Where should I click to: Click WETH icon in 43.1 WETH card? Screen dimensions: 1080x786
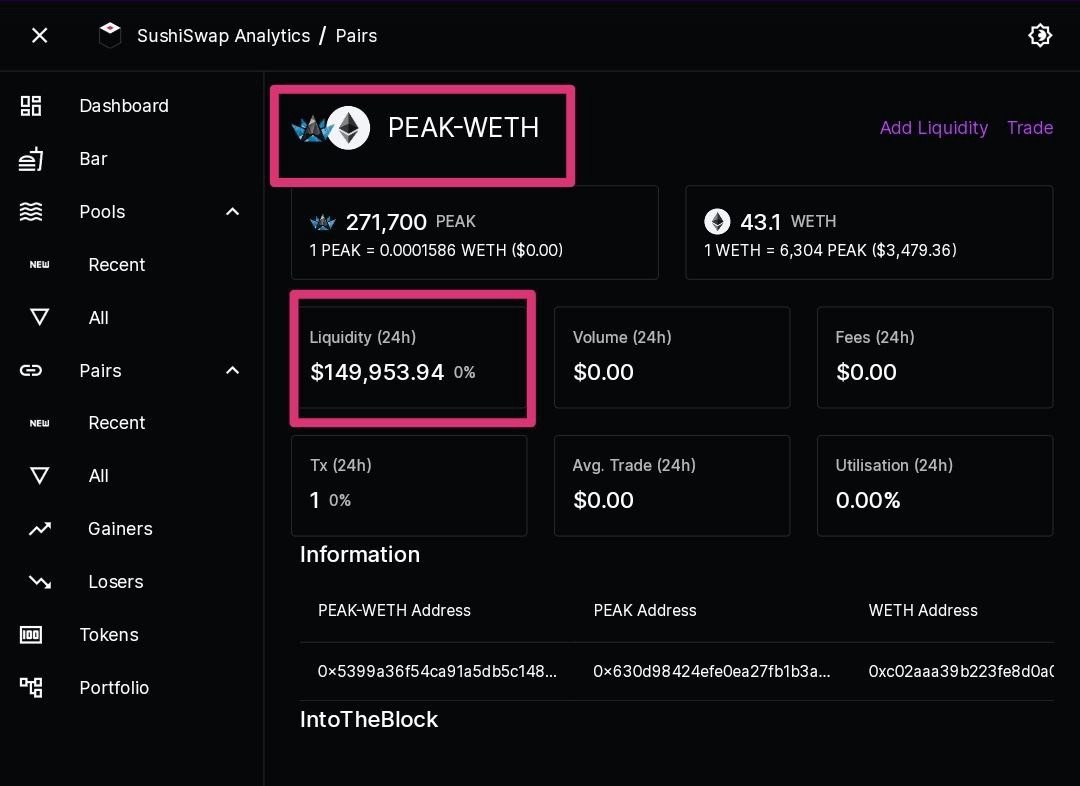point(717,222)
